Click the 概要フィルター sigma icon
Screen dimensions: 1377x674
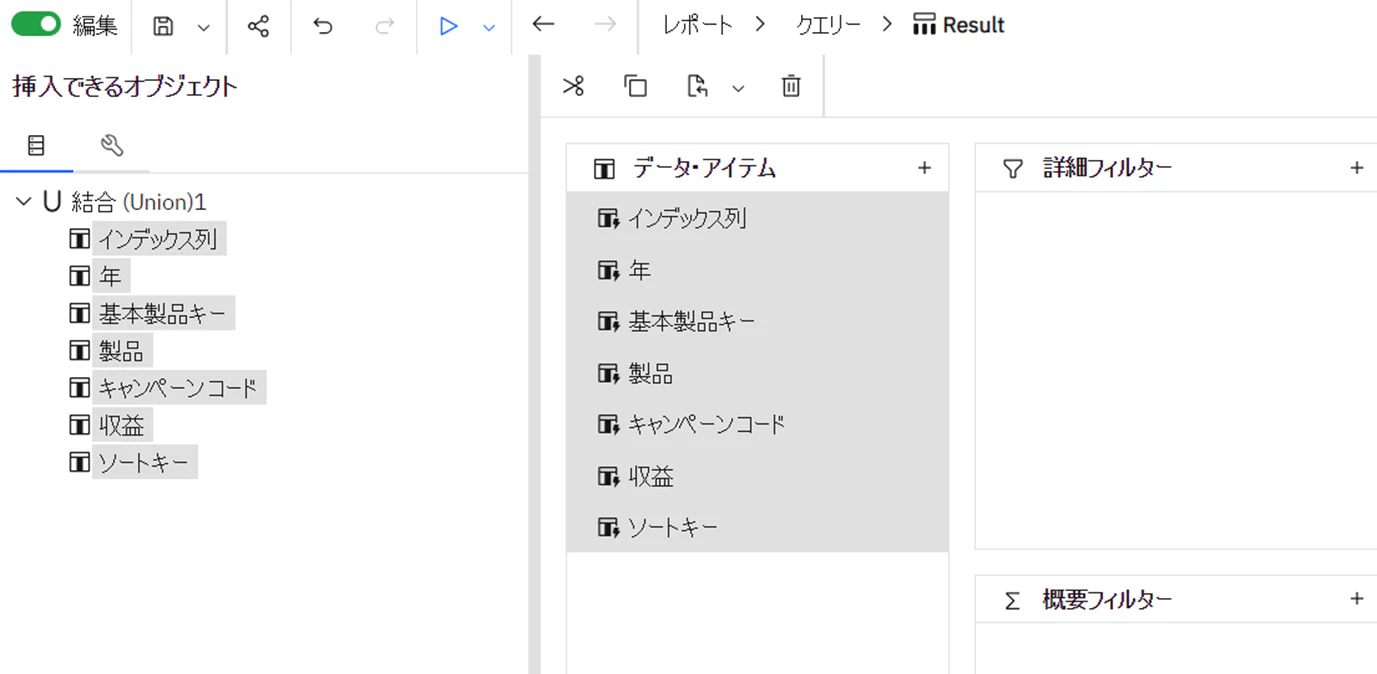(1012, 601)
